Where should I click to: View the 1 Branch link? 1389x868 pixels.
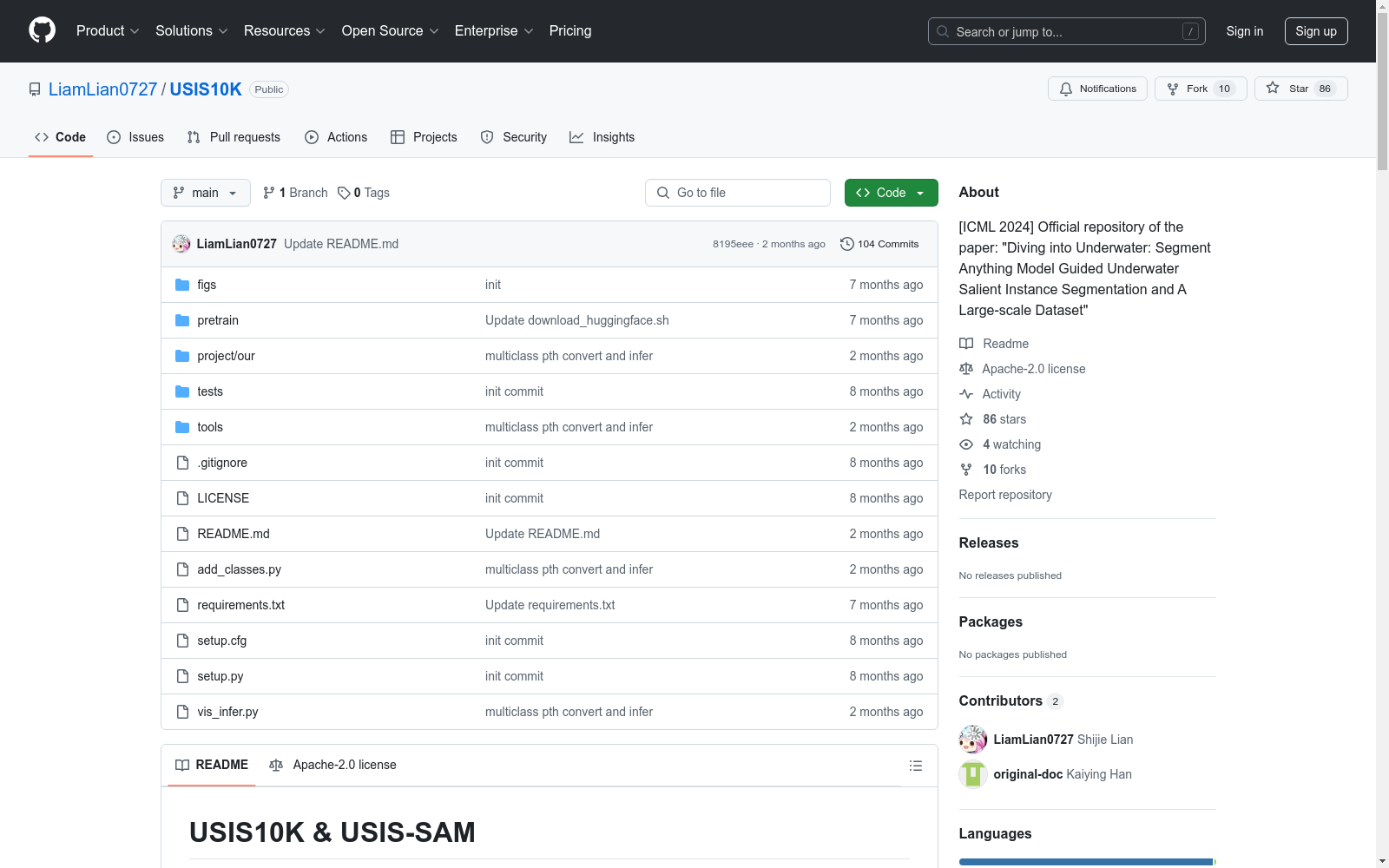[x=295, y=193]
